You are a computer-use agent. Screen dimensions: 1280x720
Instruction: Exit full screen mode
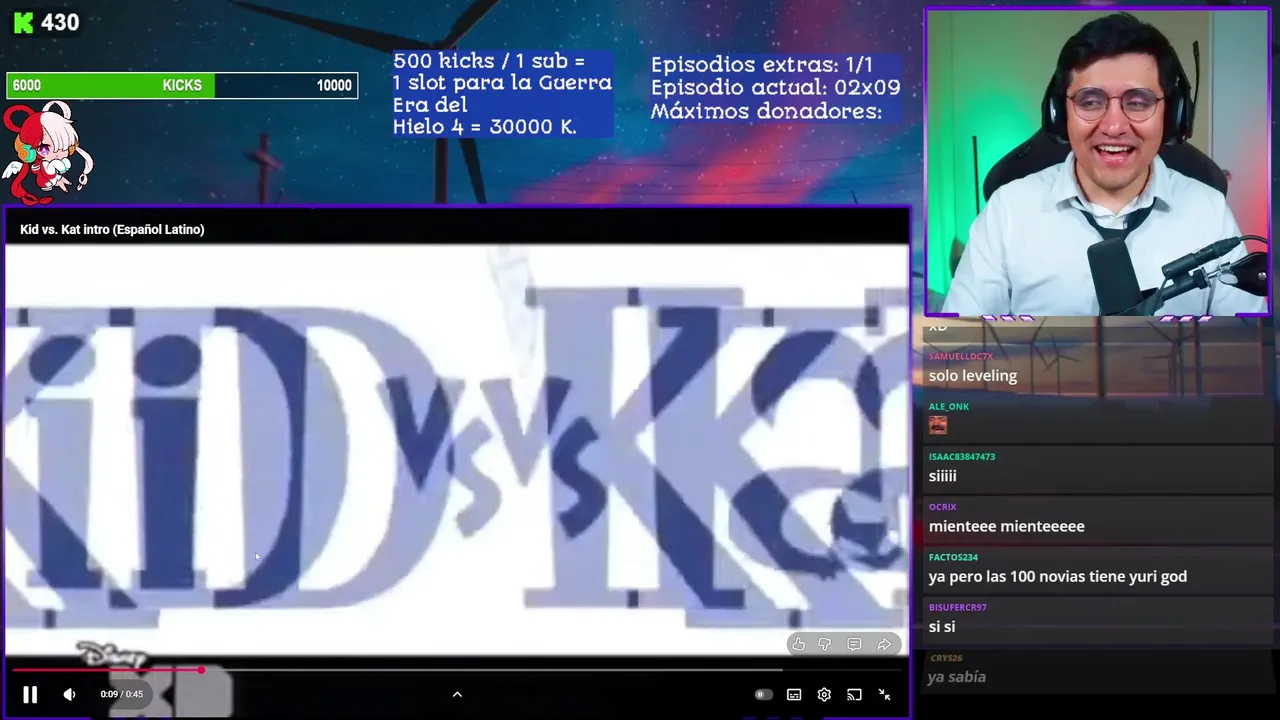(884, 694)
